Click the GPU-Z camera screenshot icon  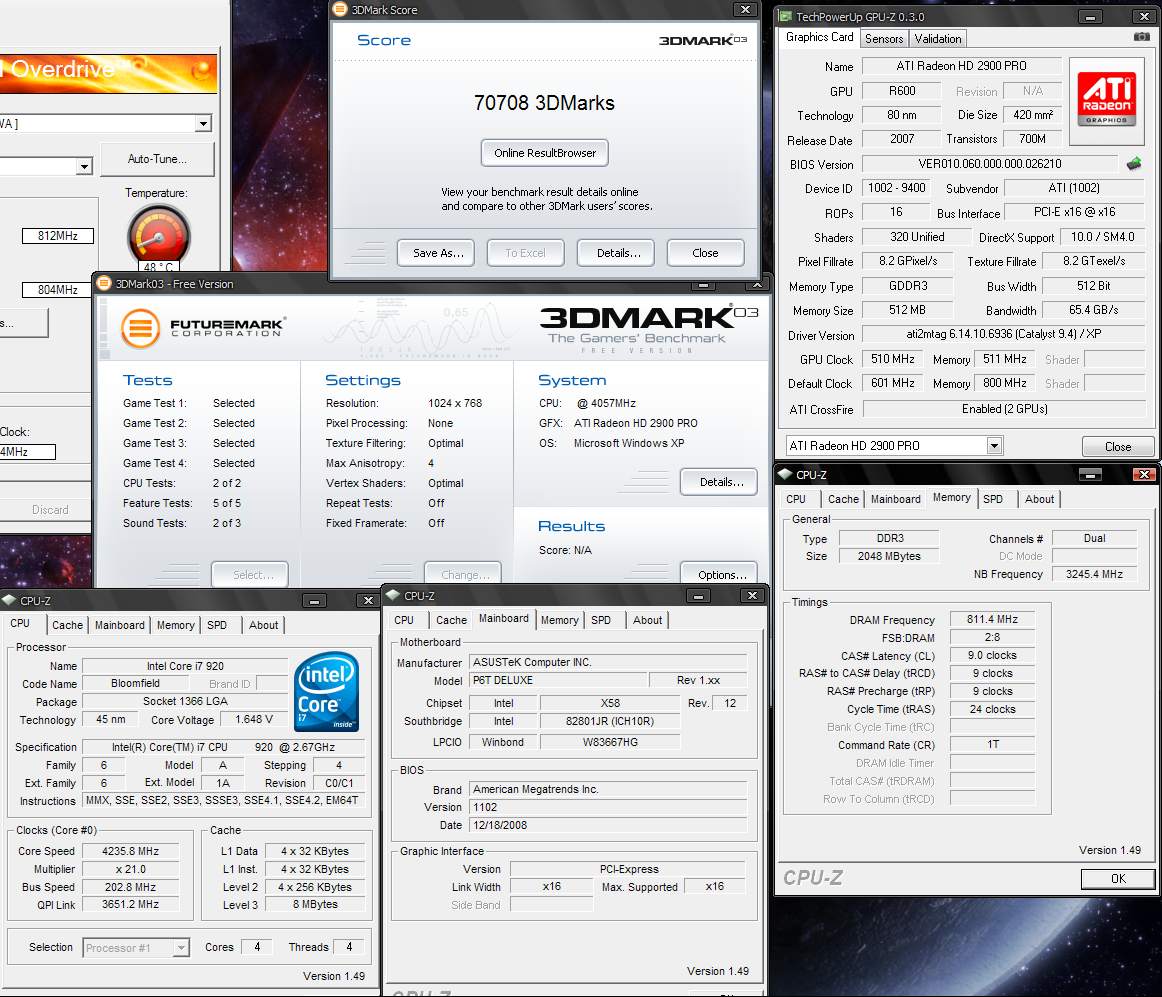(x=1142, y=36)
